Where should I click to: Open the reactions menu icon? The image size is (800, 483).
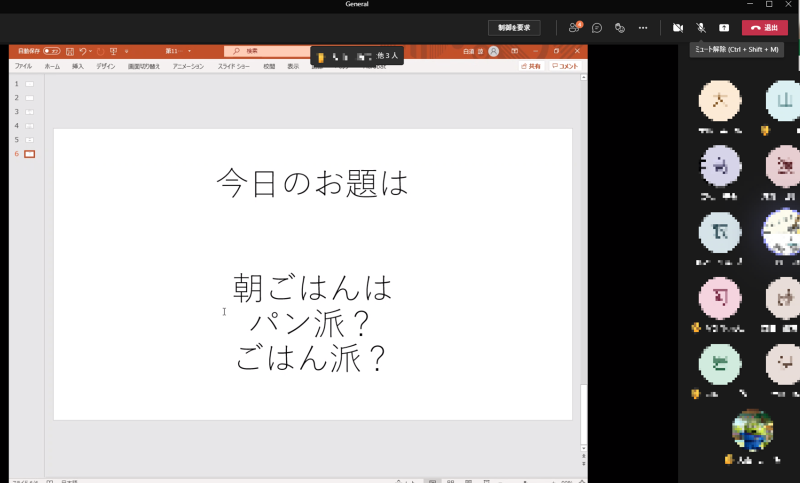pyautogui.click(x=620, y=28)
